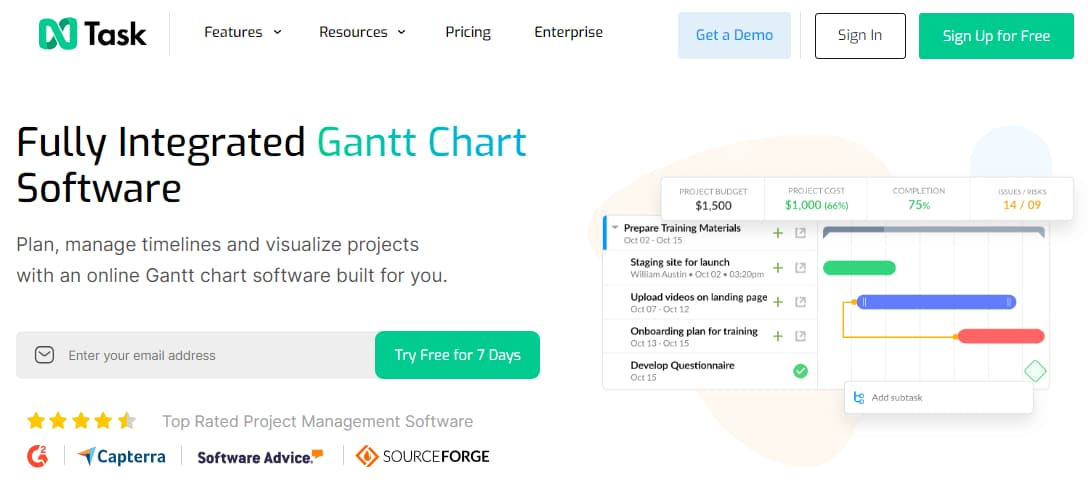Select the green Staging site Gantt bar

tap(859, 268)
